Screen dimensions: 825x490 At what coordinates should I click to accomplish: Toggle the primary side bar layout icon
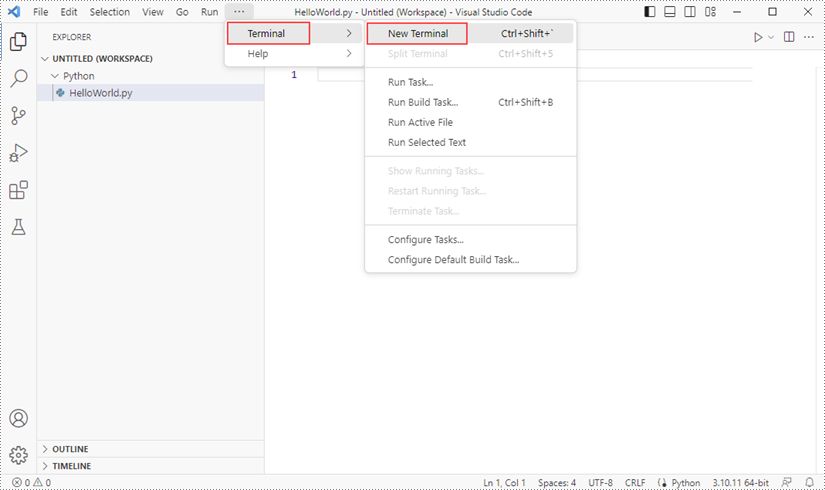(650, 12)
